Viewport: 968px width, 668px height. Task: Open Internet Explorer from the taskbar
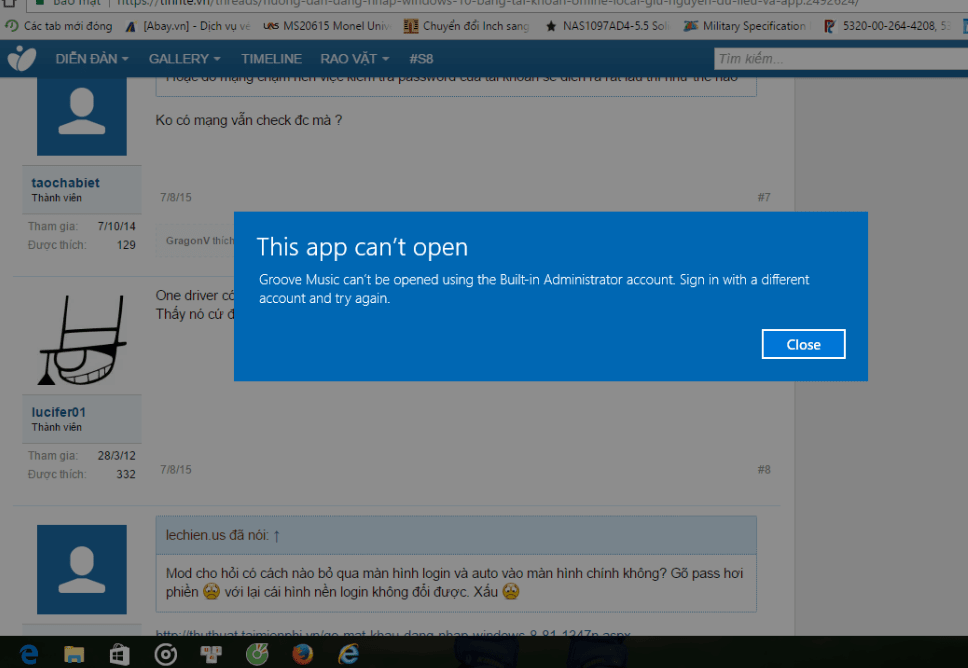click(349, 654)
